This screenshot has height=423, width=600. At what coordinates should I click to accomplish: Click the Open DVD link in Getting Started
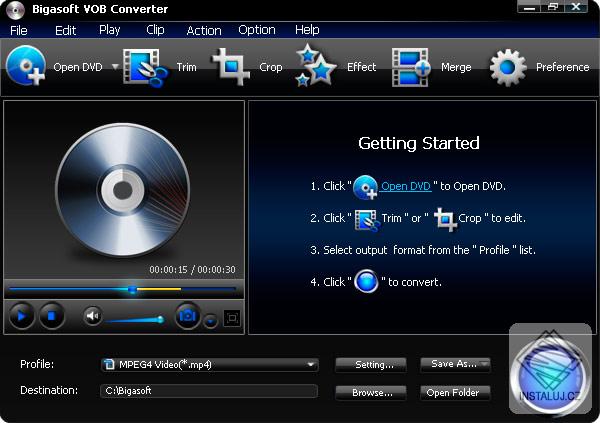(406, 186)
